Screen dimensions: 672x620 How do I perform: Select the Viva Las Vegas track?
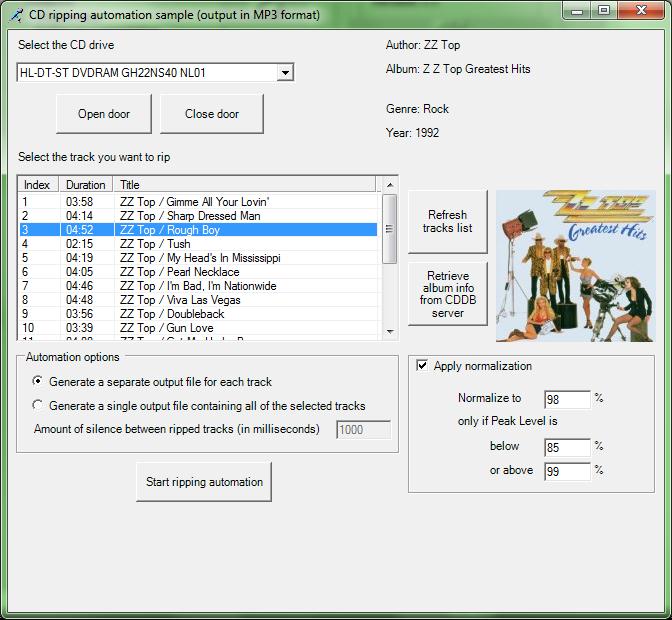[x=180, y=300]
